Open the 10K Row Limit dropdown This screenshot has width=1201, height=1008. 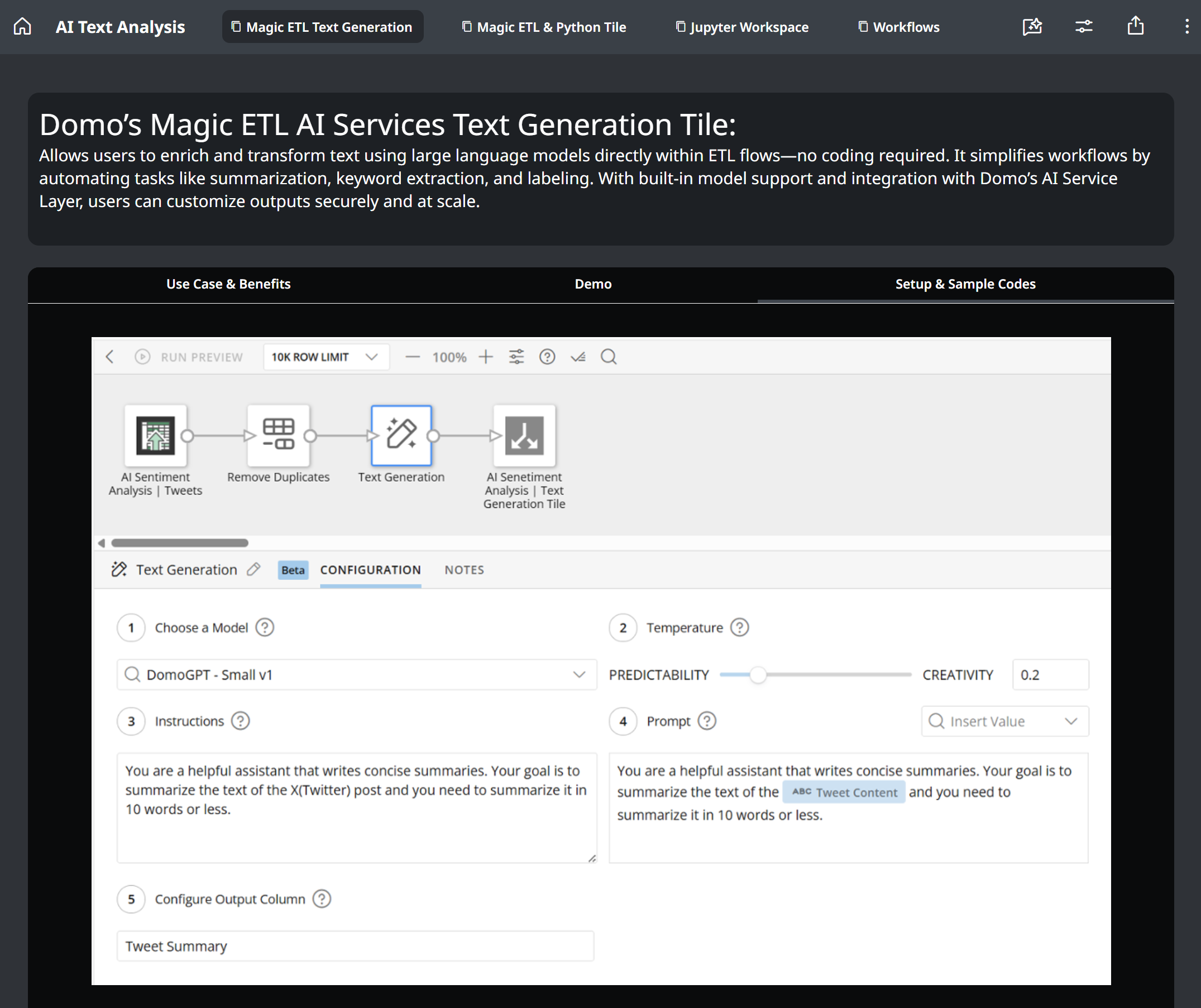(326, 357)
